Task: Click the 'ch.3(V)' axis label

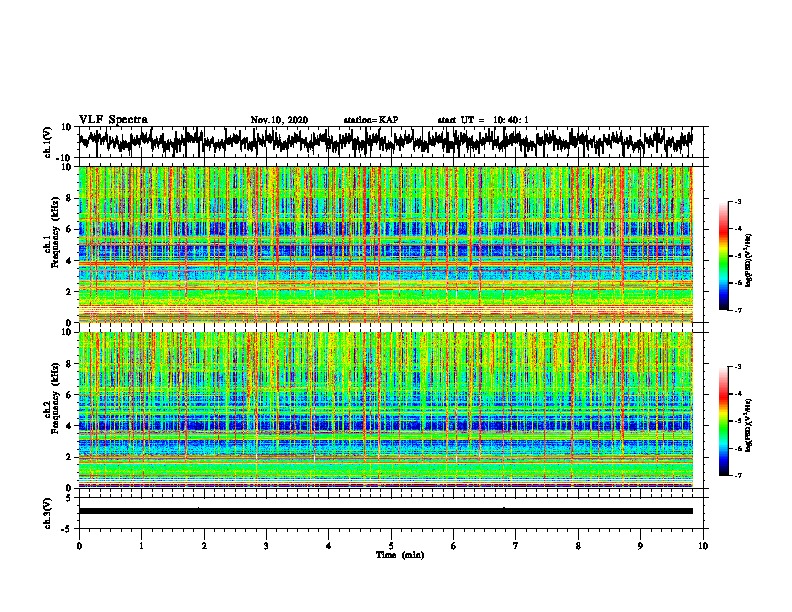Action: tap(48, 513)
